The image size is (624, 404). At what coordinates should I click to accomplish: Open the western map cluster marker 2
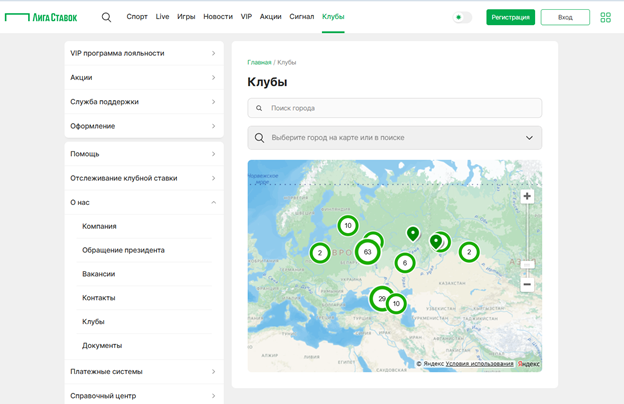(x=320, y=253)
